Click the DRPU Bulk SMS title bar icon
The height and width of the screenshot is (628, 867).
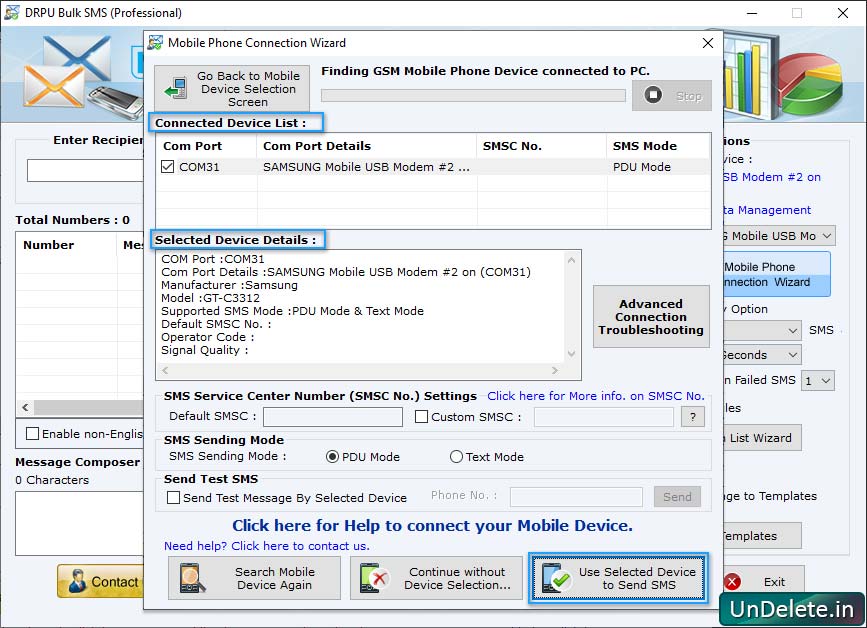[11, 12]
